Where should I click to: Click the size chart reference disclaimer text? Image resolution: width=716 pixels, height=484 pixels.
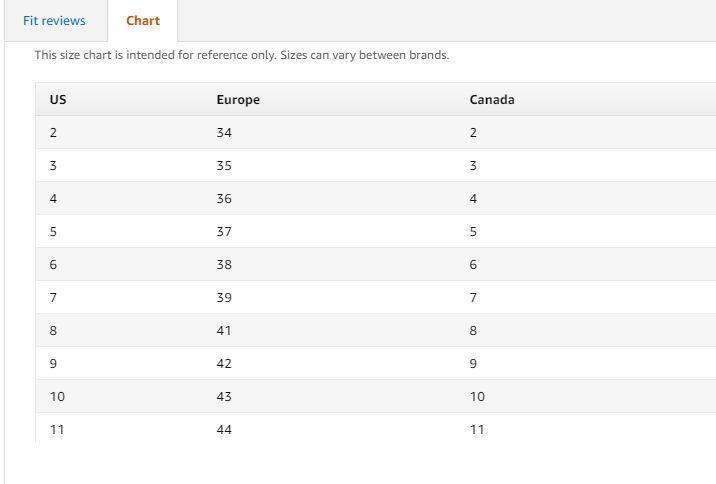[242, 55]
